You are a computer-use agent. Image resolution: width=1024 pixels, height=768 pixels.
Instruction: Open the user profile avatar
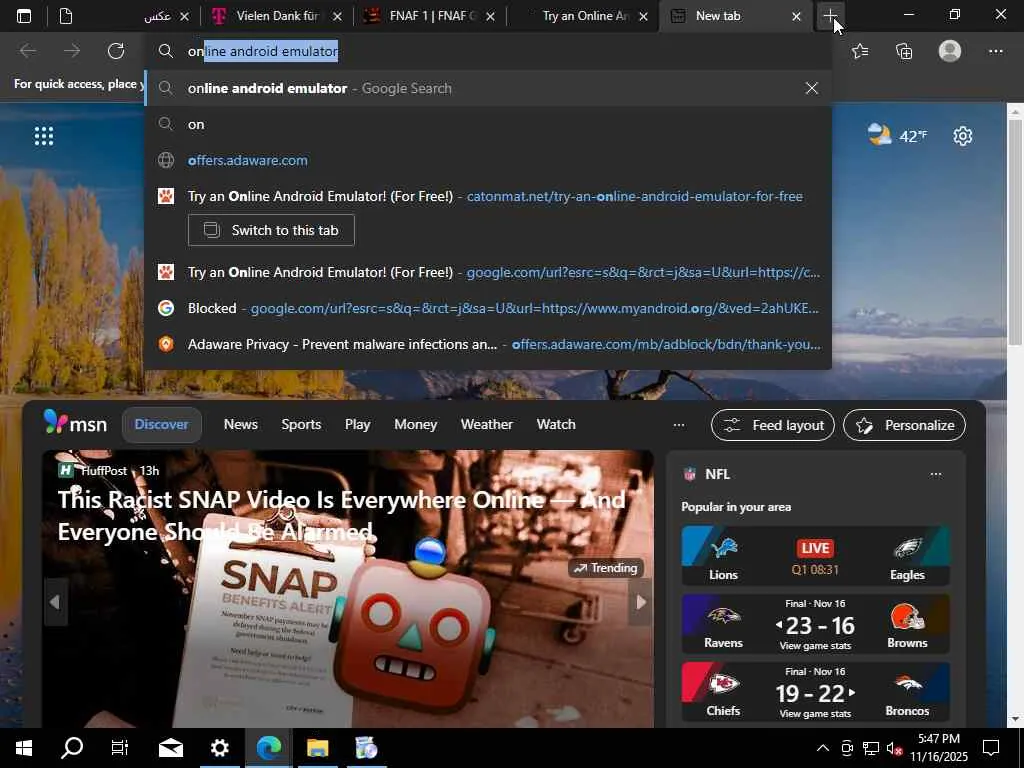(x=950, y=51)
